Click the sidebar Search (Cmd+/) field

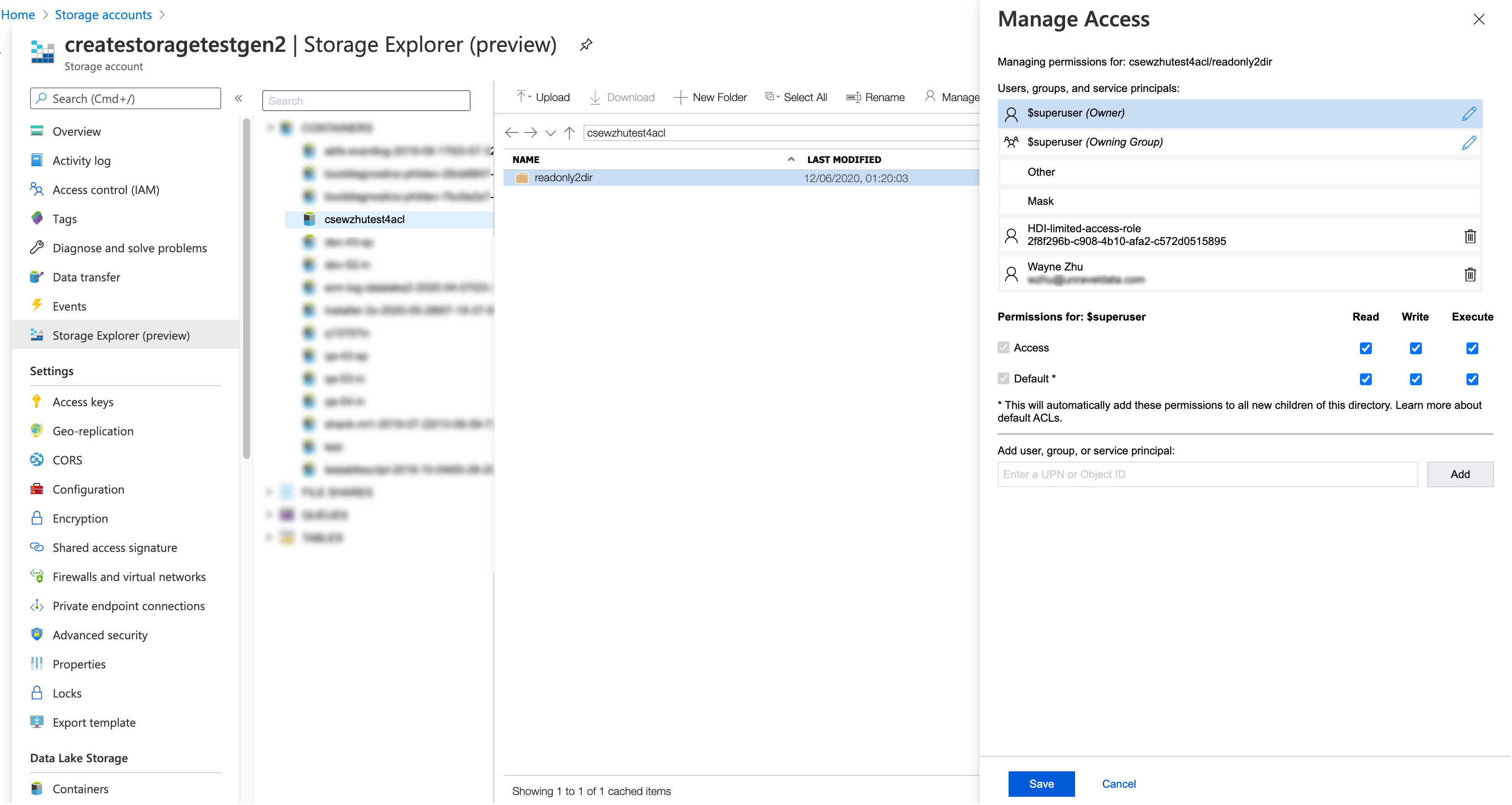coord(126,99)
